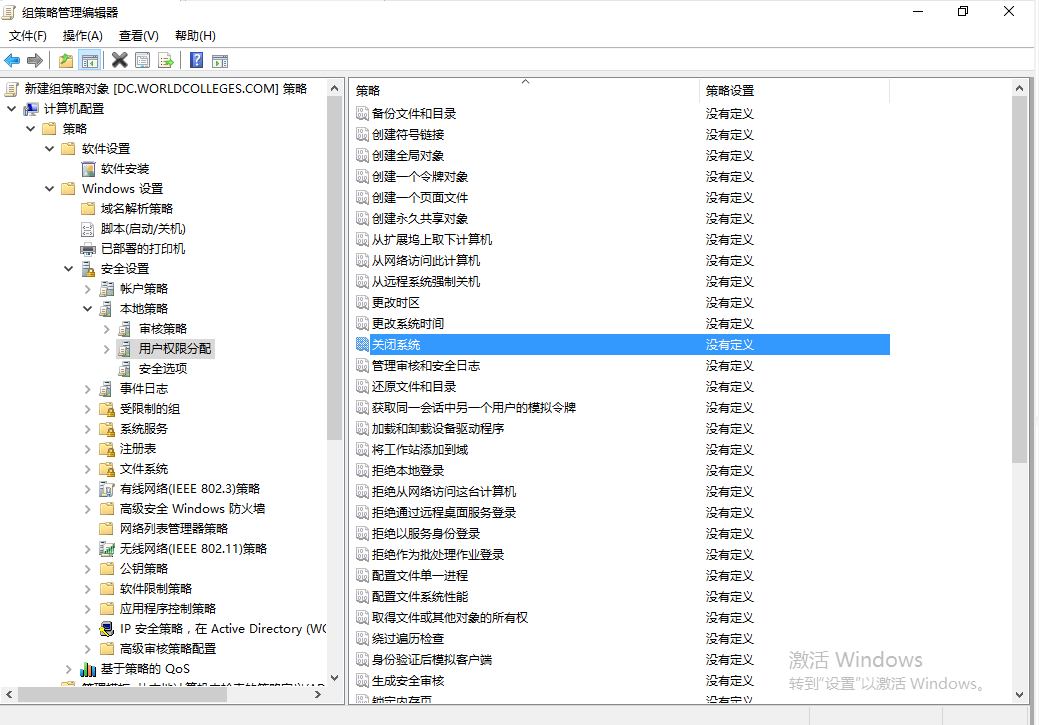
Task: Click the 没有定义 value for 创建符号链接
Action: pos(729,135)
